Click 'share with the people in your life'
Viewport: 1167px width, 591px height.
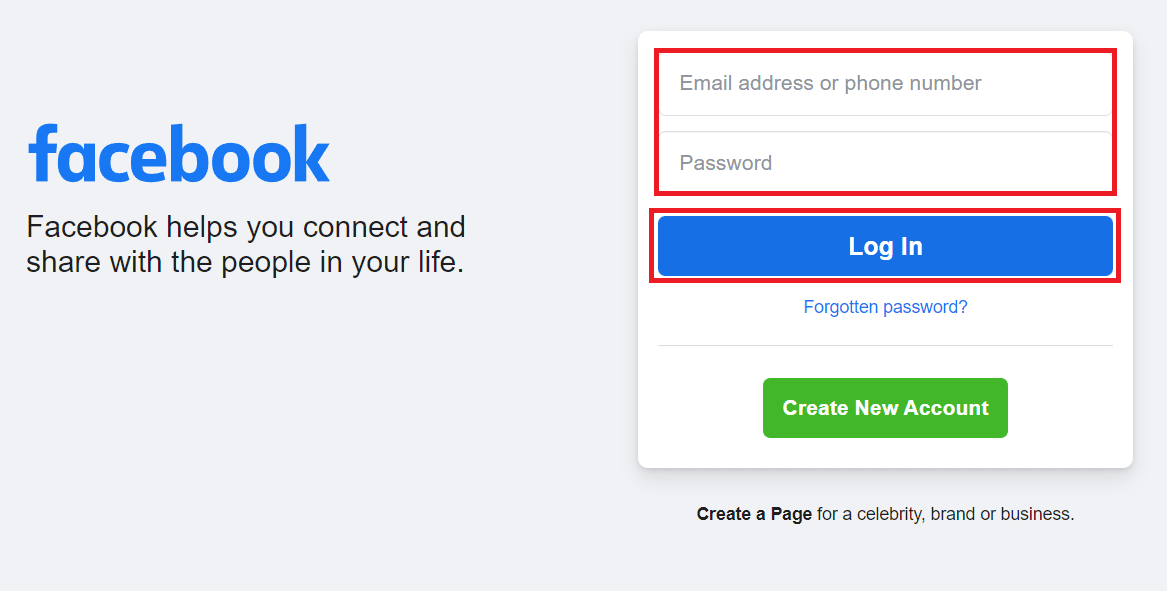coord(245,264)
